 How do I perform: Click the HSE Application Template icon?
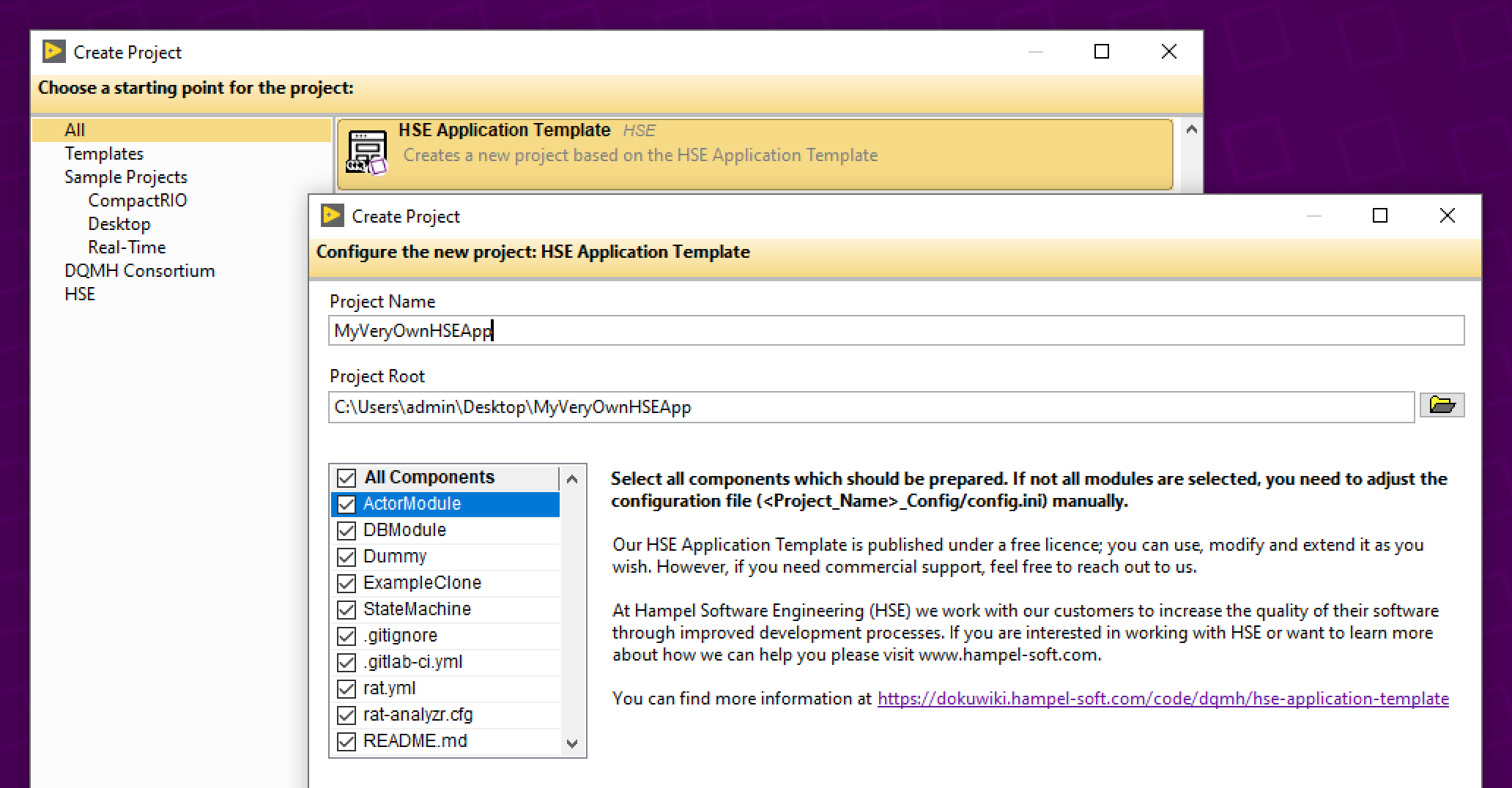[367, 152]
